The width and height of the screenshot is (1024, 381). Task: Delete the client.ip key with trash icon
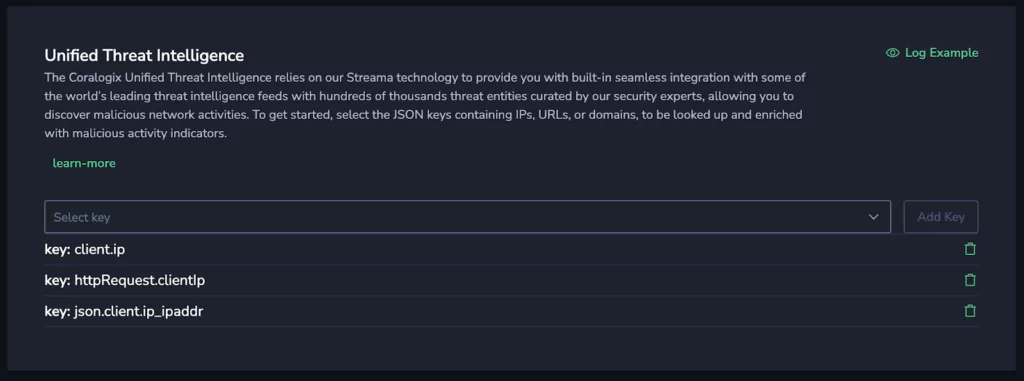970,249
